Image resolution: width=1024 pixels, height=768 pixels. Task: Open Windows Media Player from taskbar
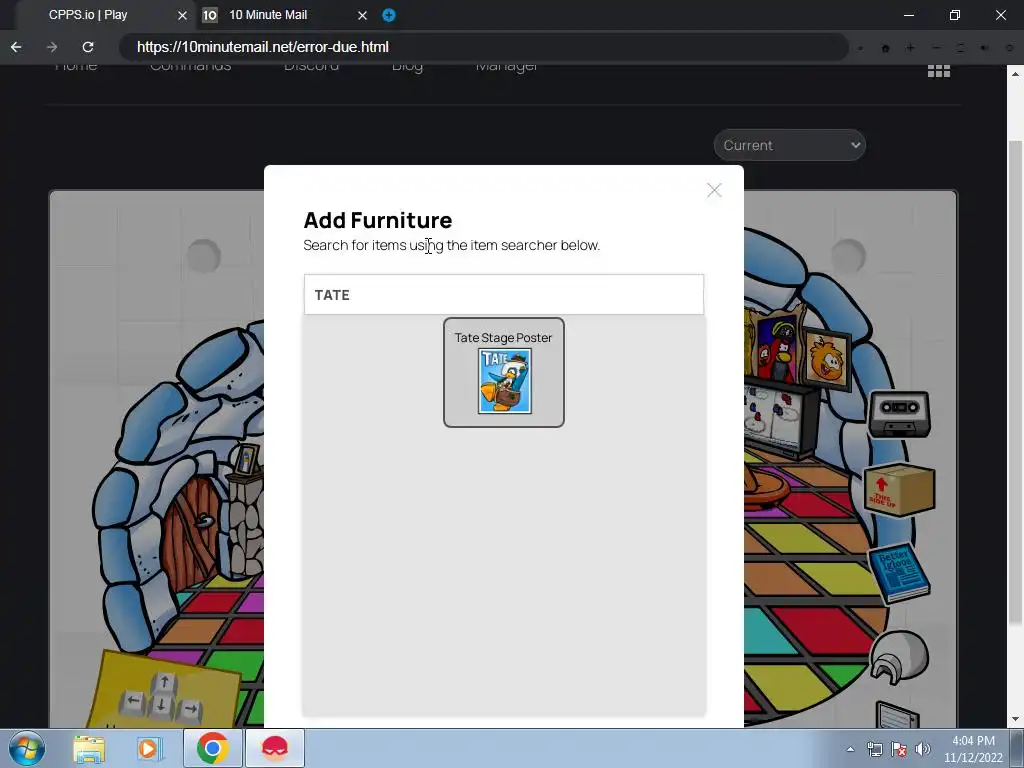(x=149, y=749)
